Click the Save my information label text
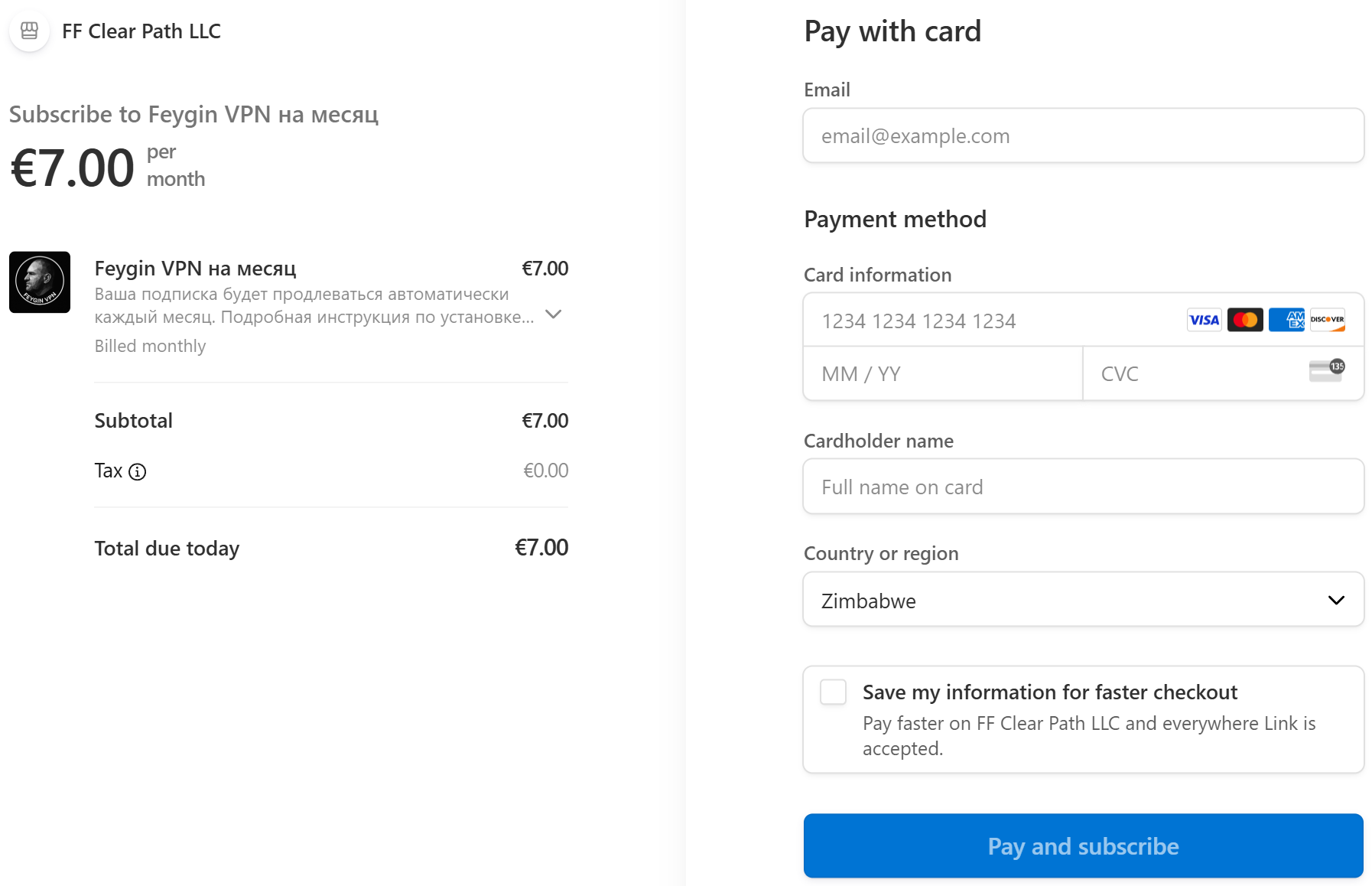 tap(1049, 692)
